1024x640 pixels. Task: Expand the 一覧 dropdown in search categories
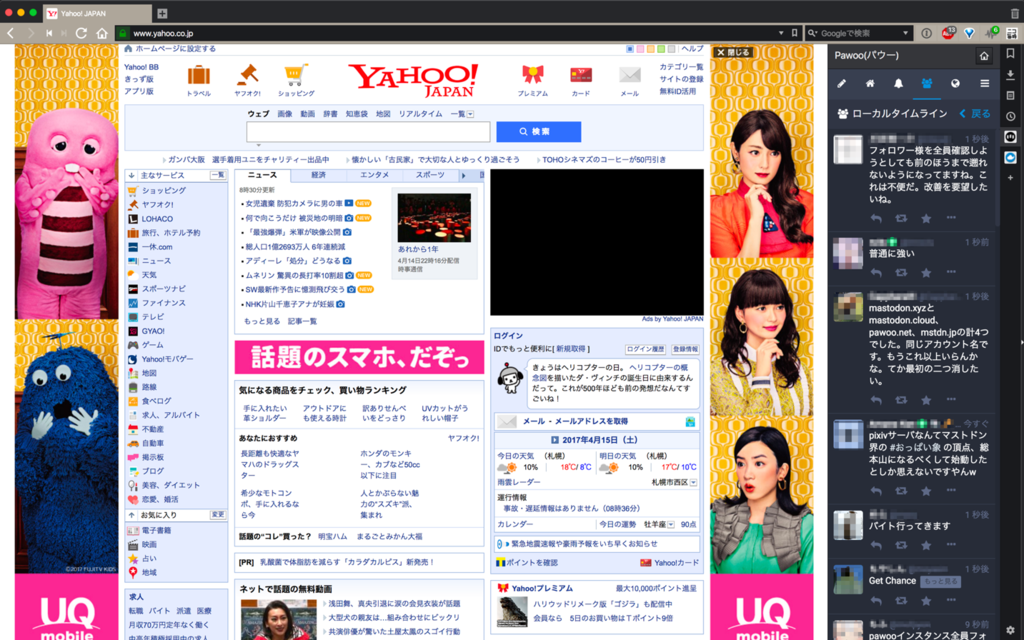tap(470, 114)
